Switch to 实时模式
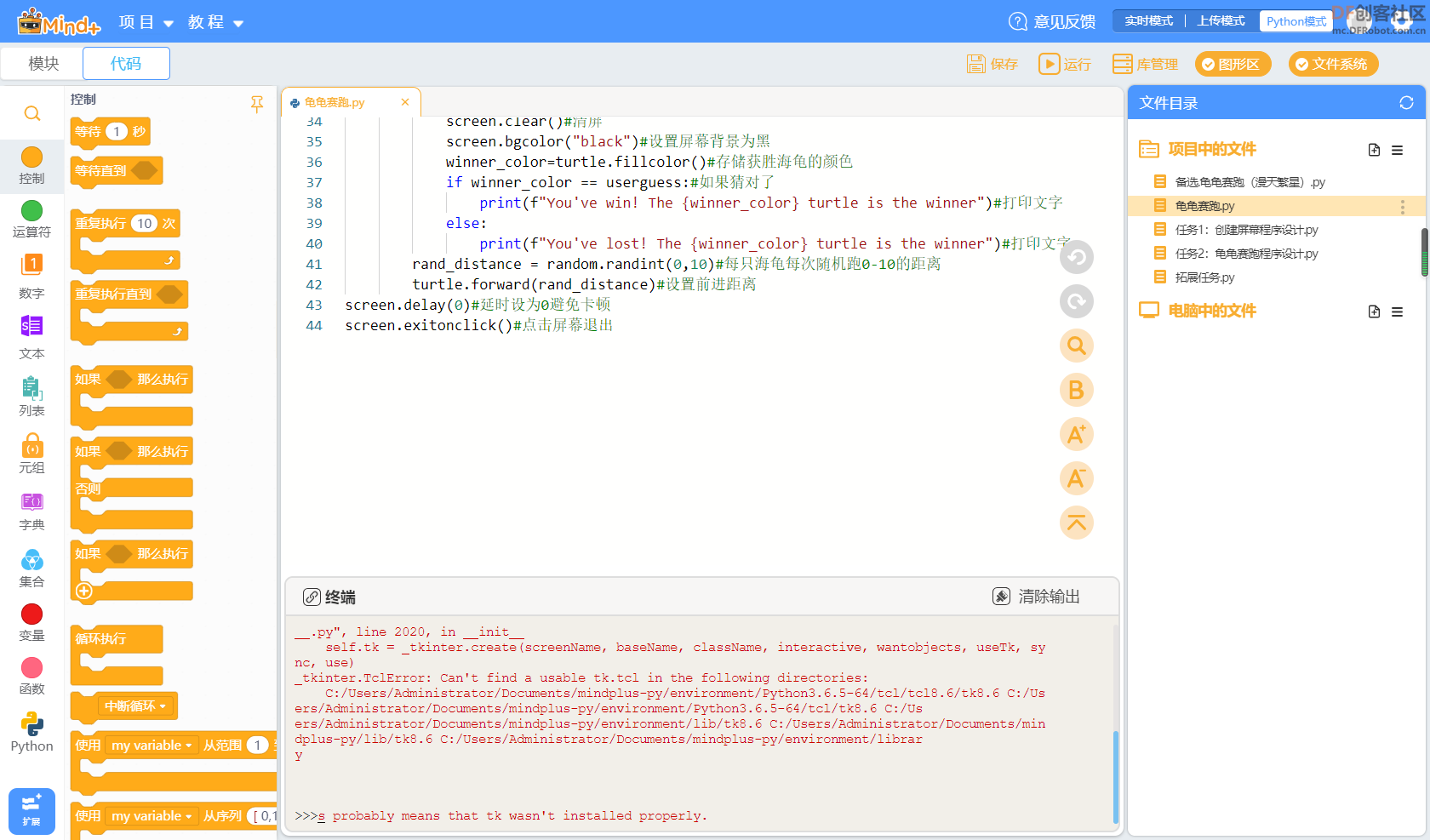The height and width of the screenshot is (840, 1430). [1148, 21]
